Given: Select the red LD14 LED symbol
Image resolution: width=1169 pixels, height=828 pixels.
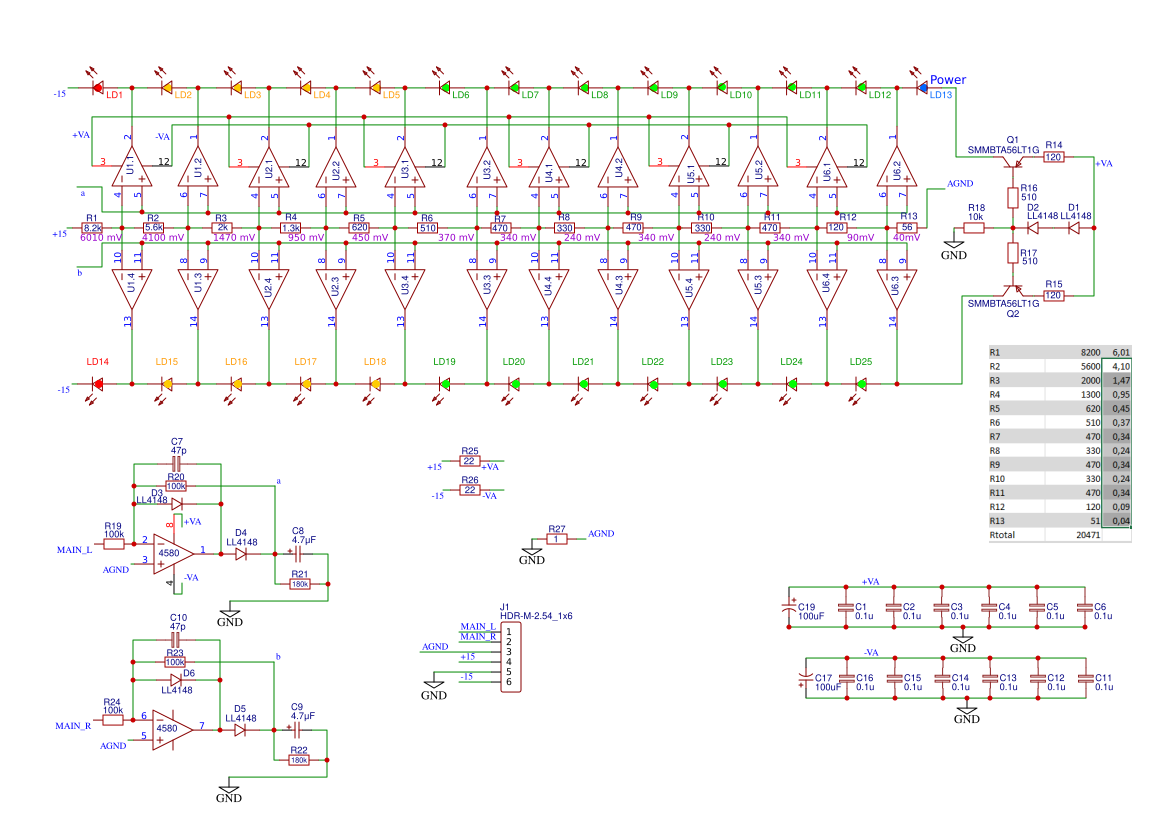Looking at the screenshot, I should (97, 385).
